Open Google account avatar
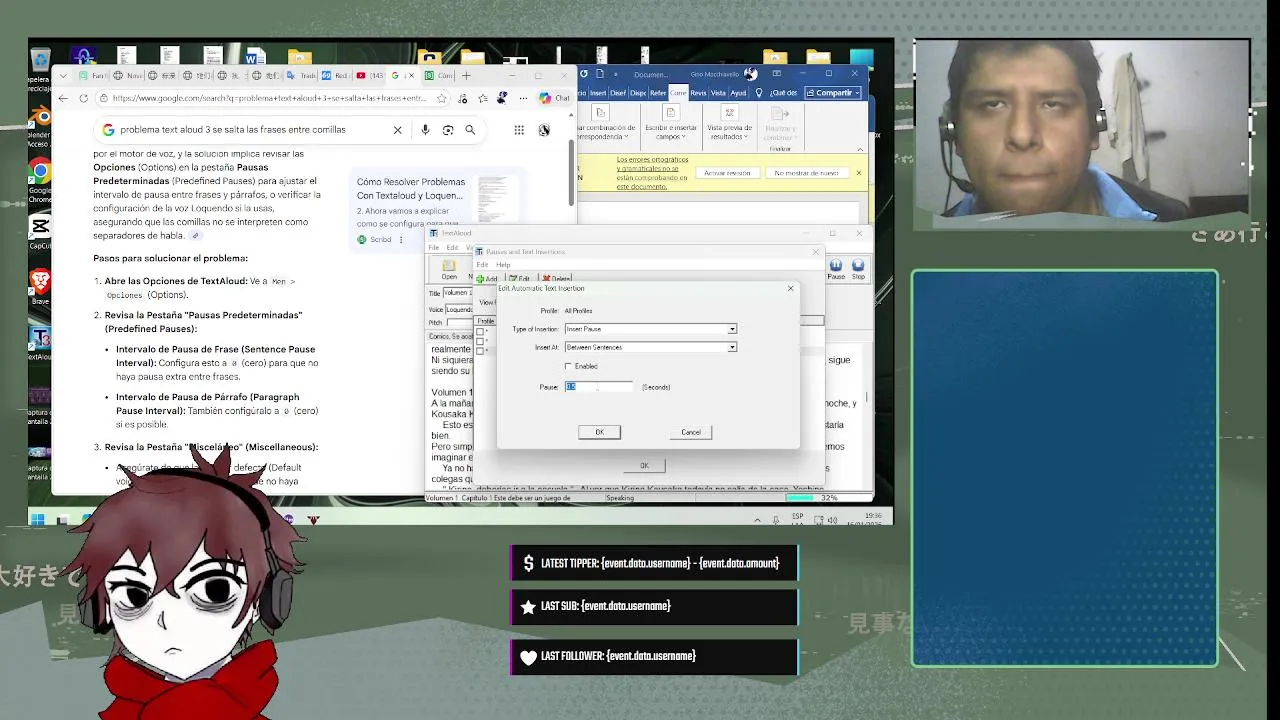Screen dimensions: 1280x720 click(544, 130)
